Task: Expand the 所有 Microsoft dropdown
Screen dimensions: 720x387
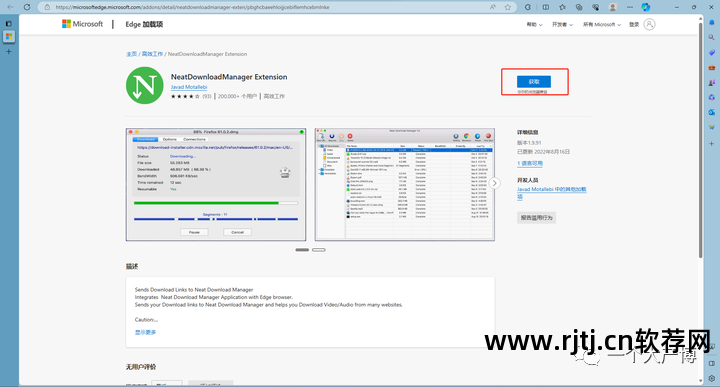Action: [602, 25]
